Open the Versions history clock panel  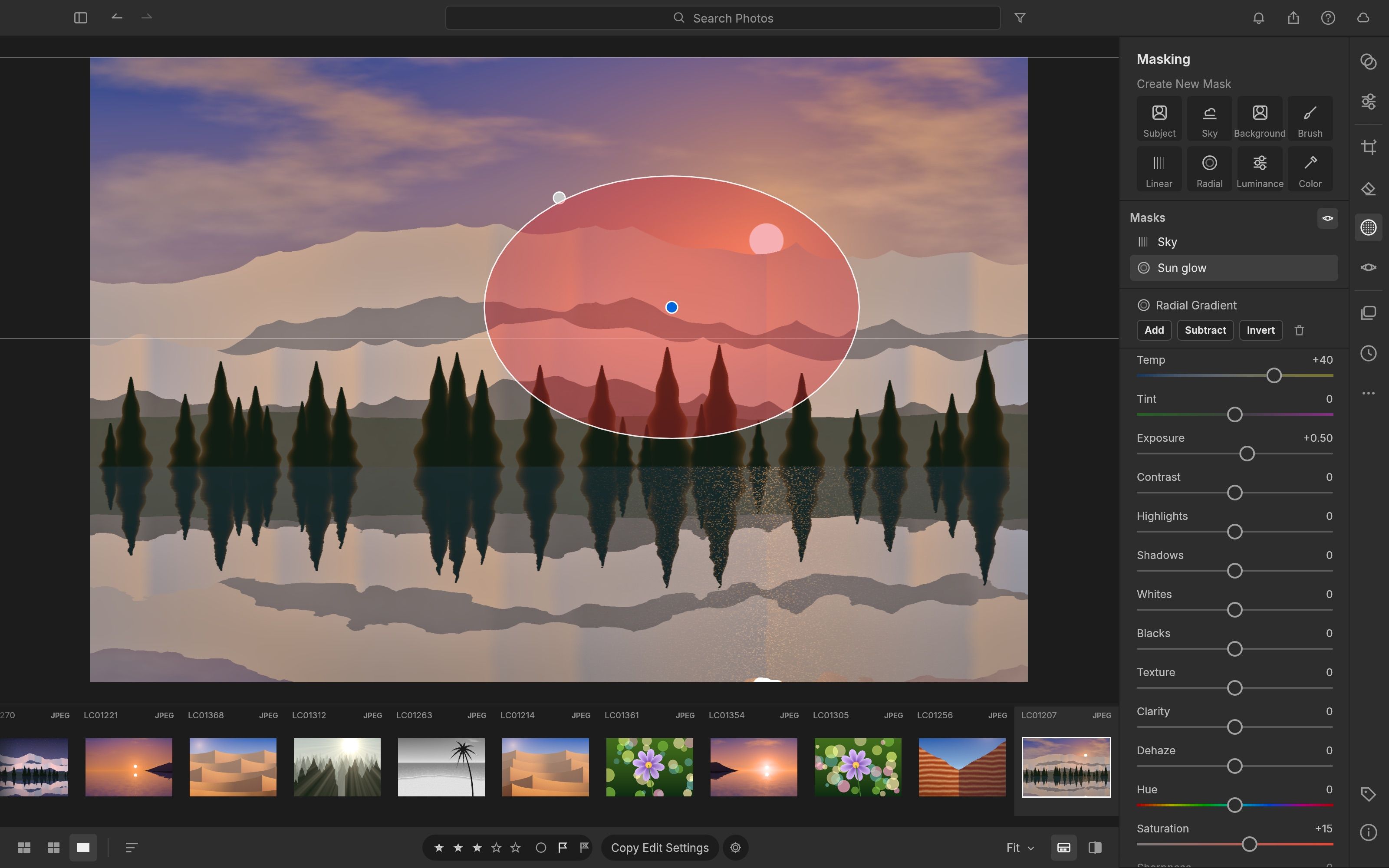click(x=1369, y=353)
